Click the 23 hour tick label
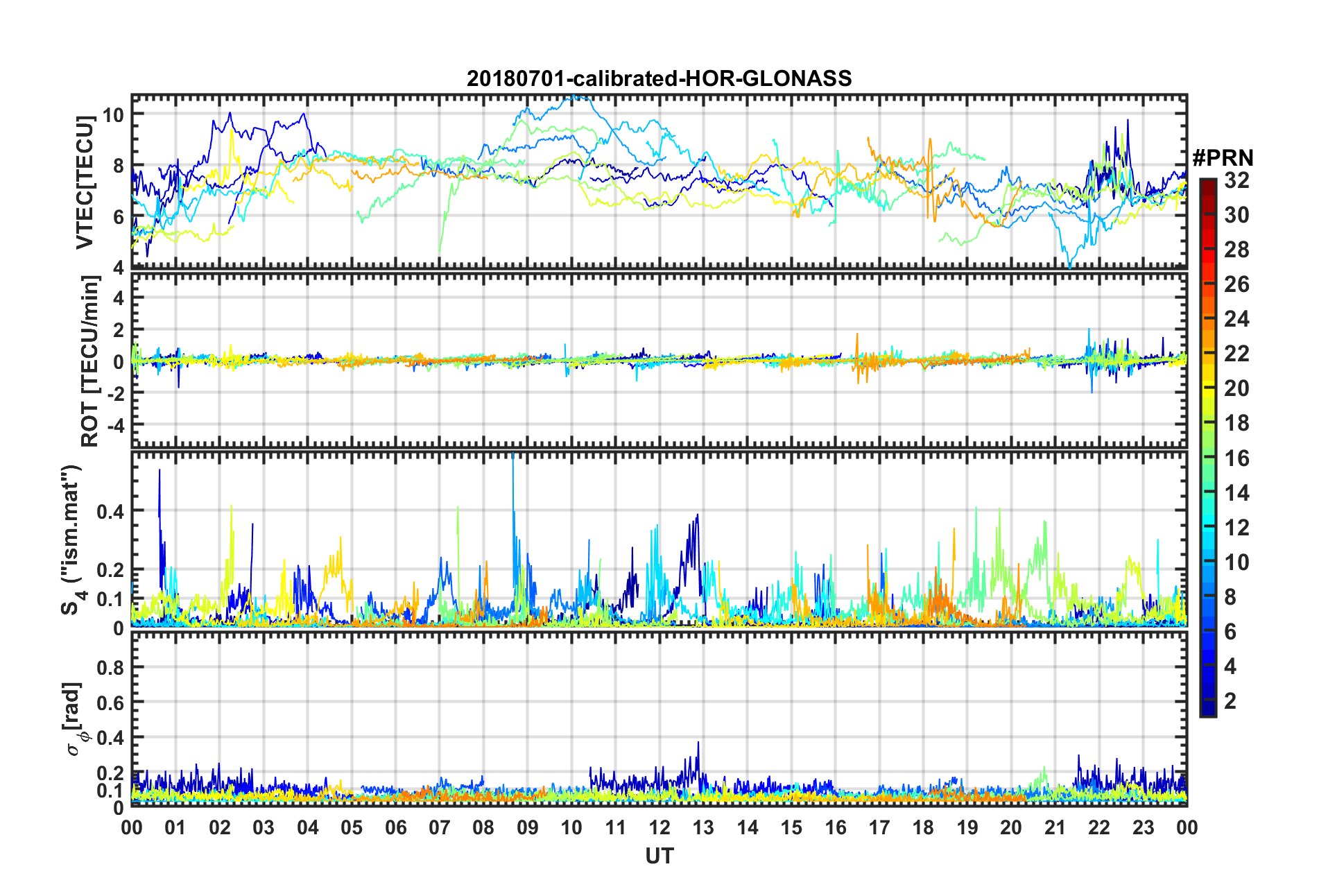Viewport: 1319px width, 896px height. pyautogui.click(x=1144, y=828)
